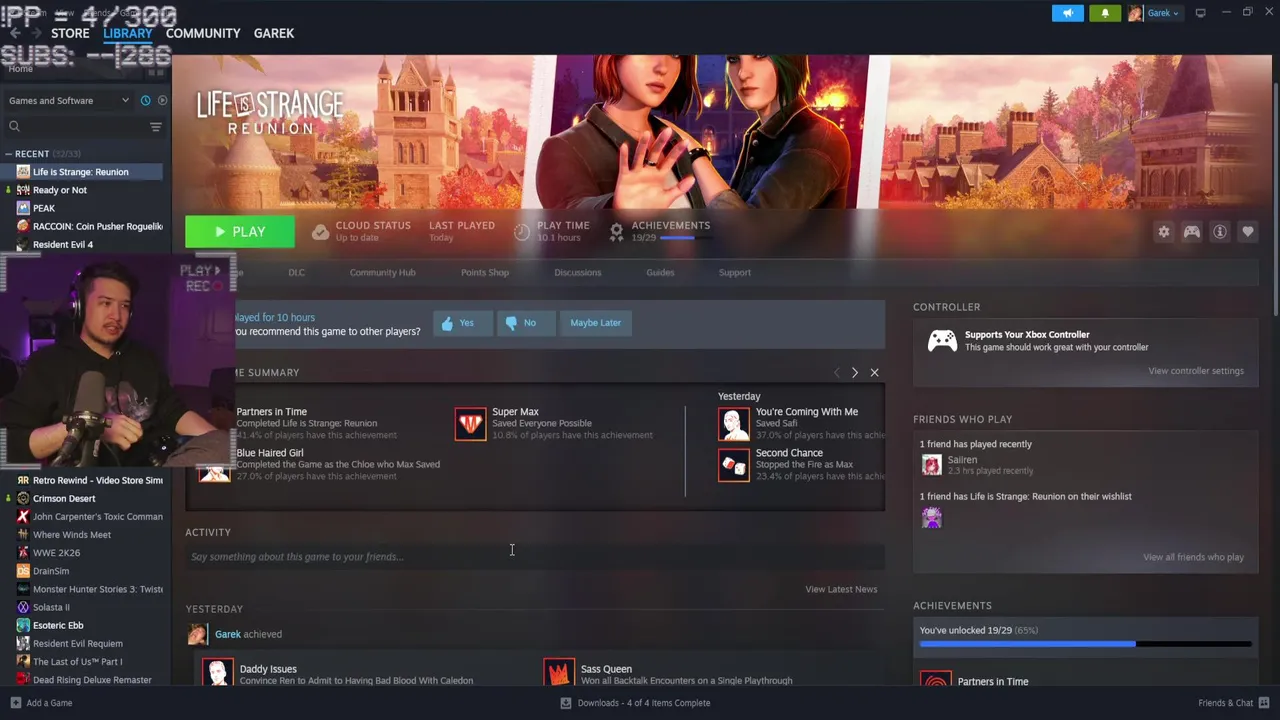Show game info with the info icon
Viewport: 1280px width, 720px height.
[x=1220, y=232]
